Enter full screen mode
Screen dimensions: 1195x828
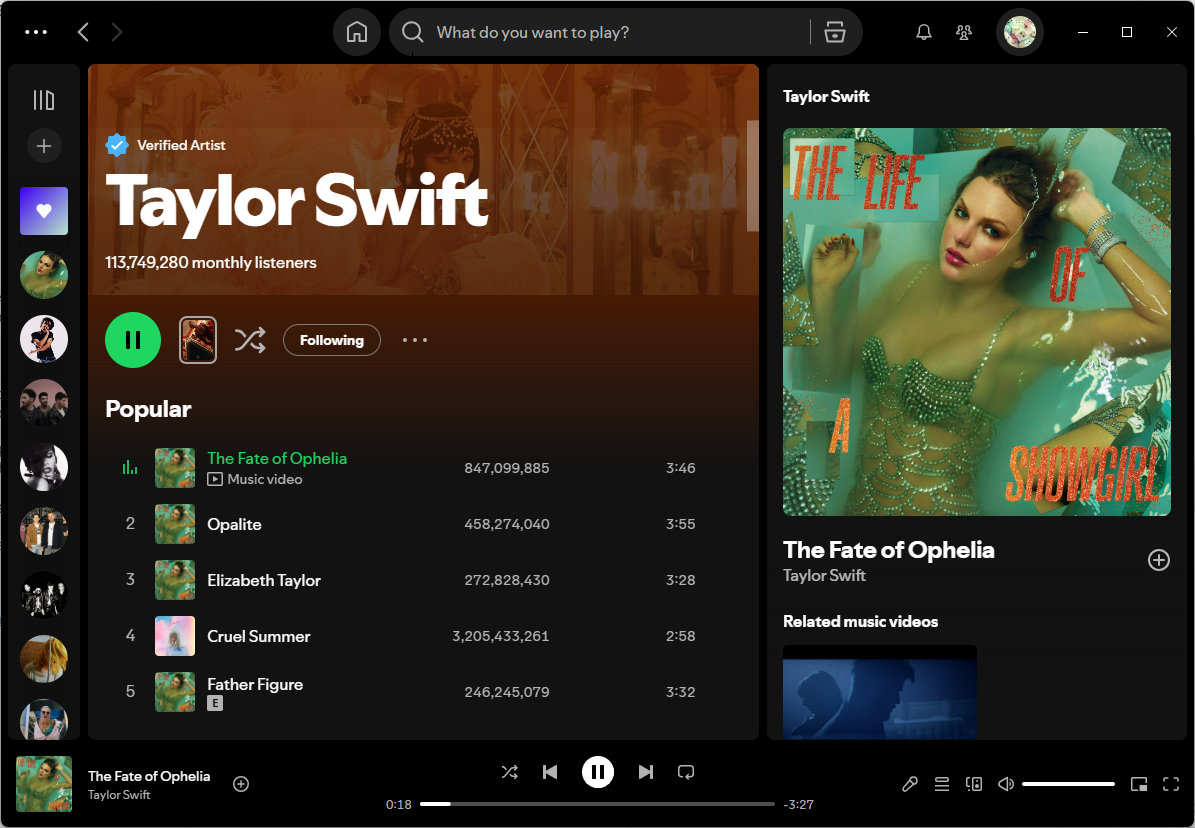(1171, 784)
